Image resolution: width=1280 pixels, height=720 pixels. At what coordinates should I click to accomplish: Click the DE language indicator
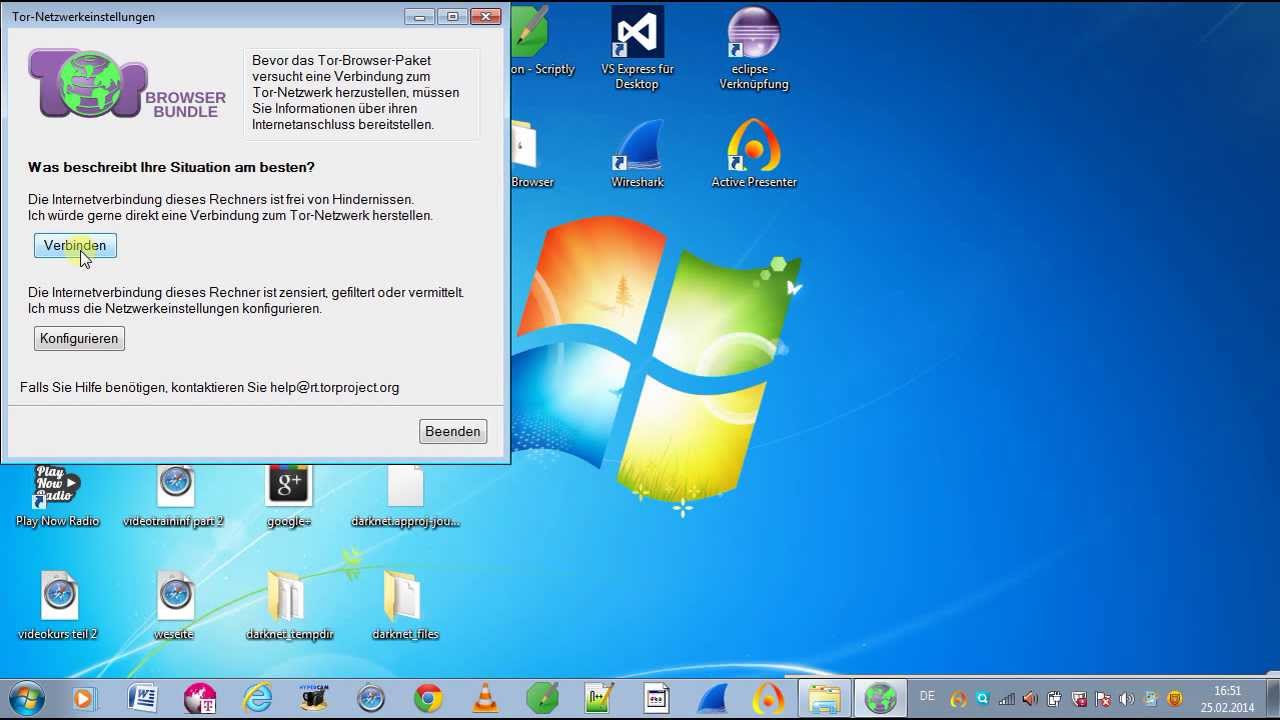[x=927, y=697]
